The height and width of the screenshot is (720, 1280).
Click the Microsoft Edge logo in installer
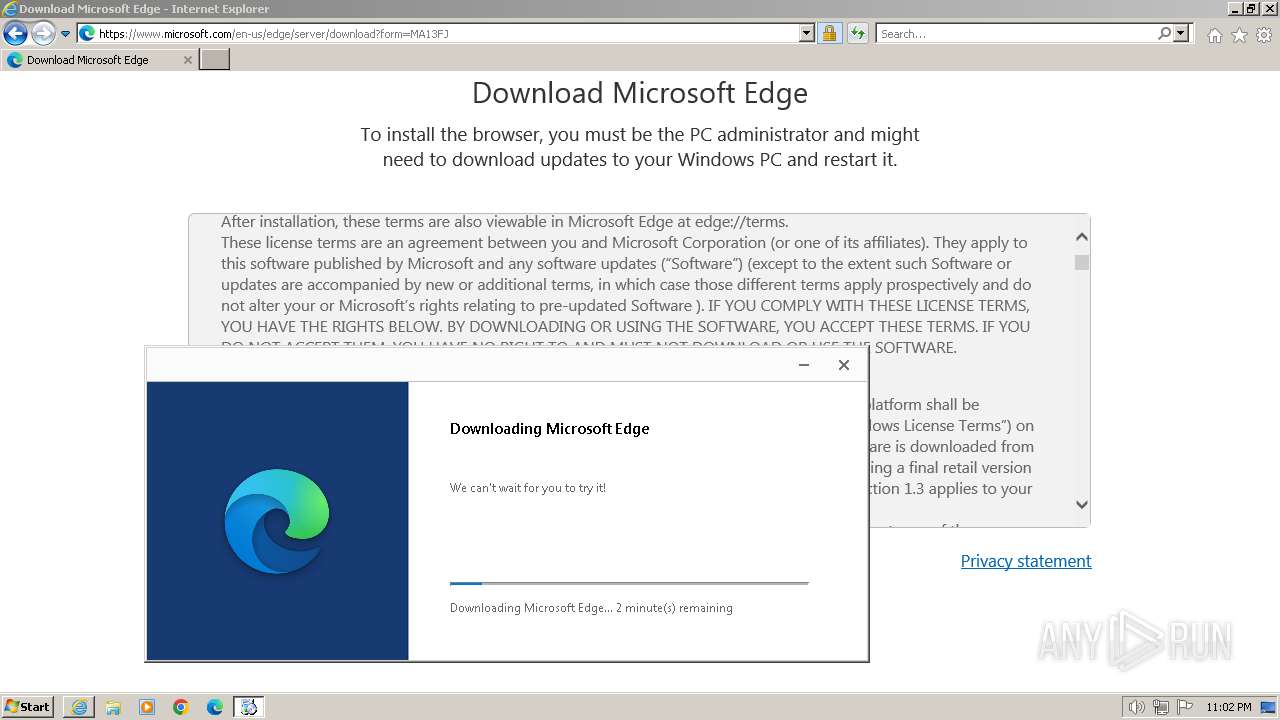(277, 521)
